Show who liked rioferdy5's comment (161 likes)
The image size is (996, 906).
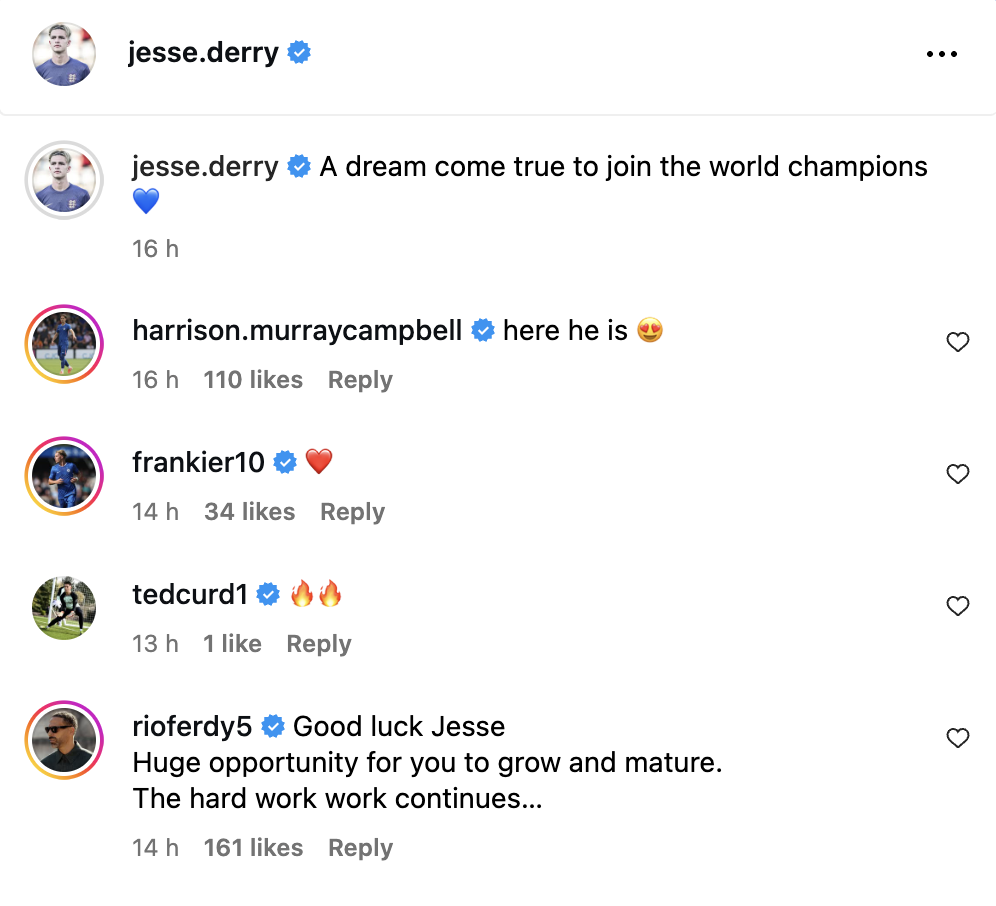pos(253,848)
